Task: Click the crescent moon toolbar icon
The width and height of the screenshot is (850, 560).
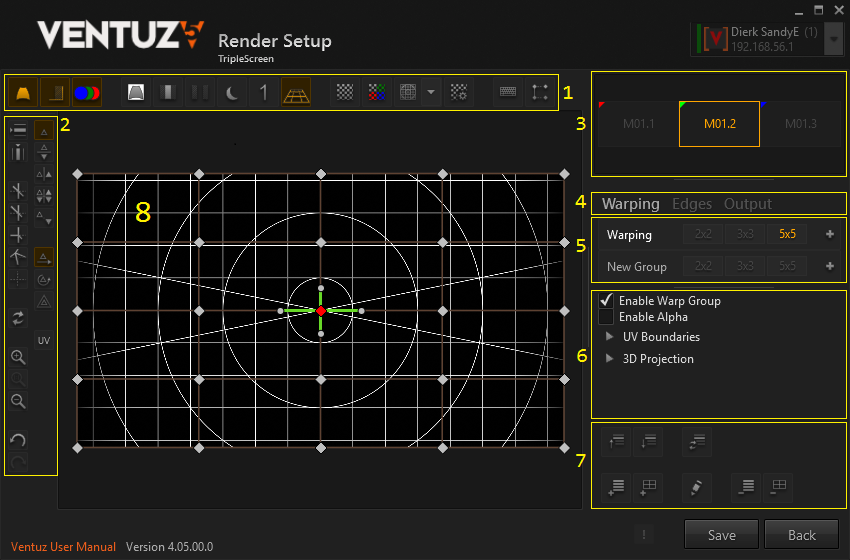Action: click(231, 93)
